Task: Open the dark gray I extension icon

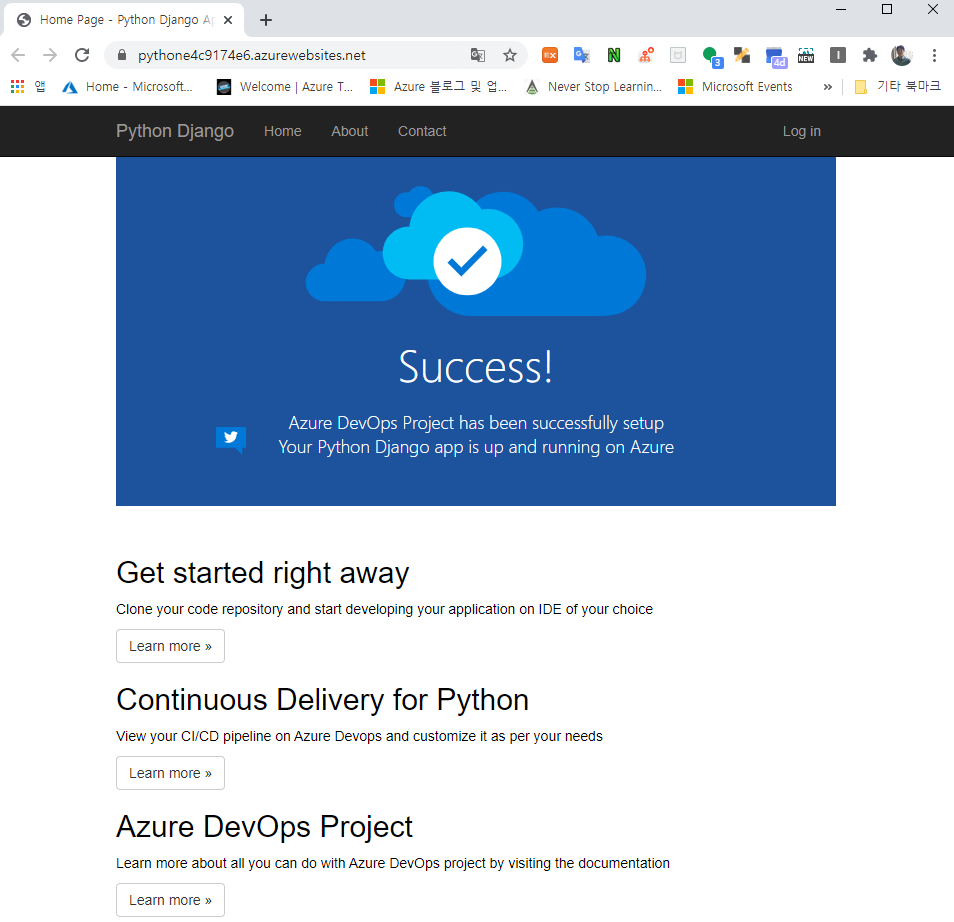Action: pos(838,55)
